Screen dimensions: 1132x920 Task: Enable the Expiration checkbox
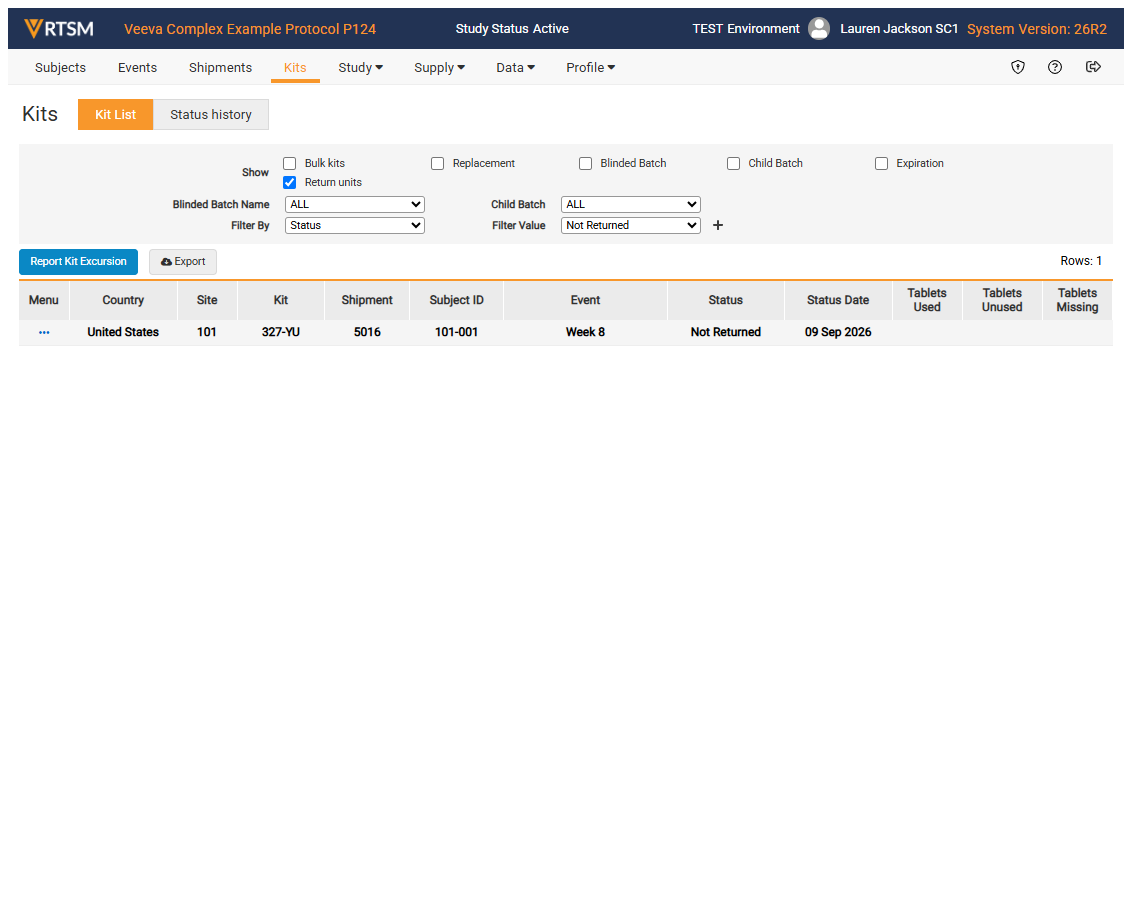tap(881, 163)
